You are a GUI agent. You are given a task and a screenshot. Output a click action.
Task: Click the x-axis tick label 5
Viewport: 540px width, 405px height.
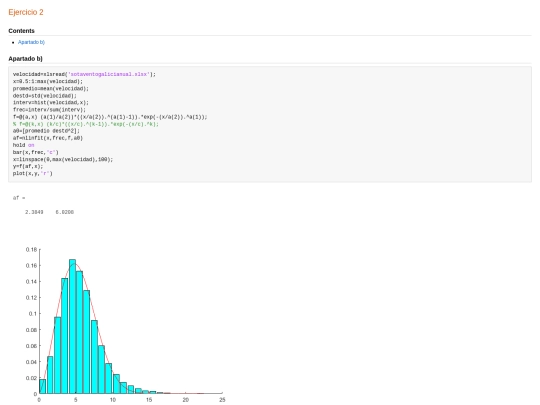(76, 400)
